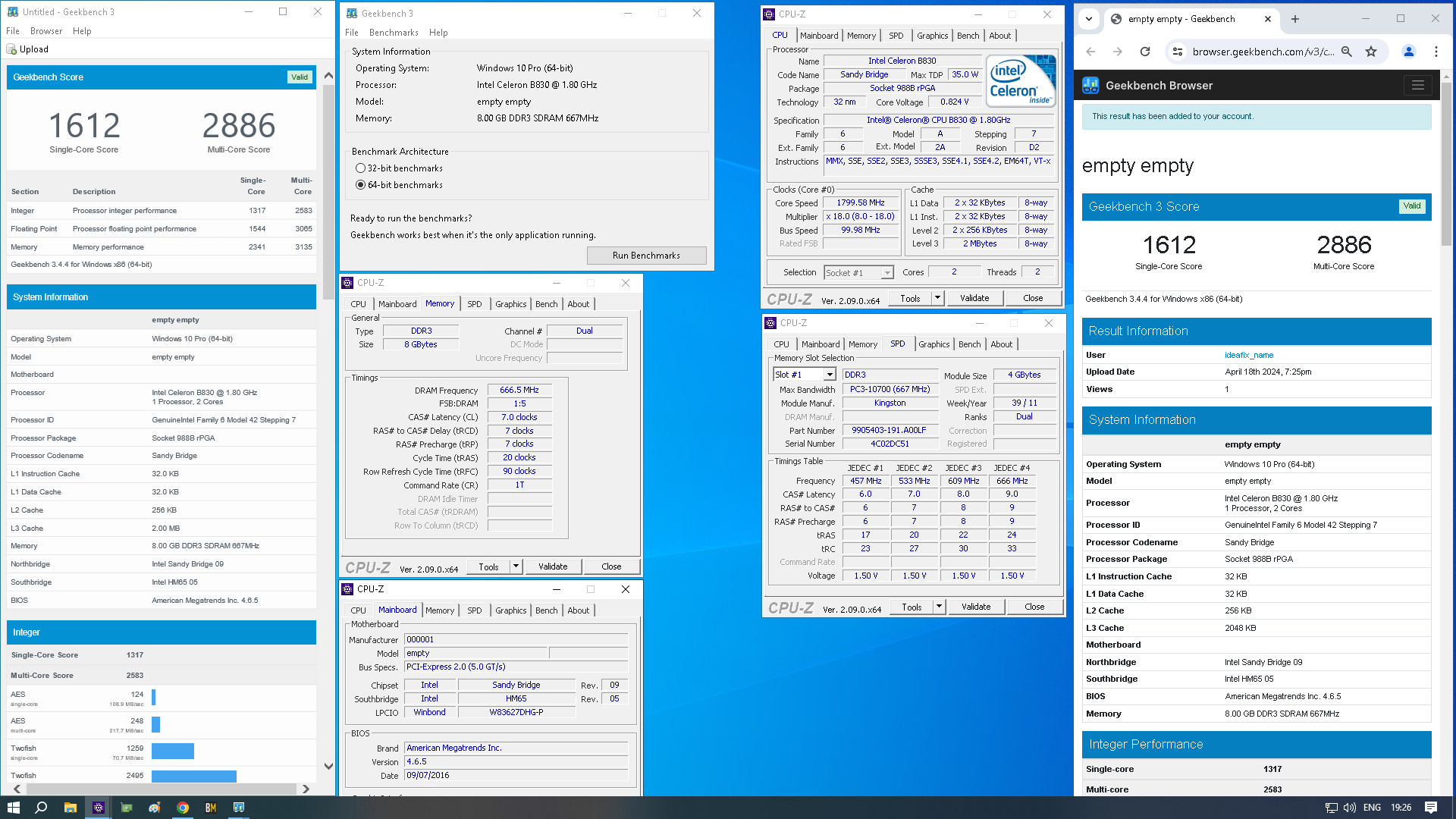This screenshot has height=819, width=1456.
Task: Click the zoom magnifier icon in address bar
Action: (x=1347, y=52)
